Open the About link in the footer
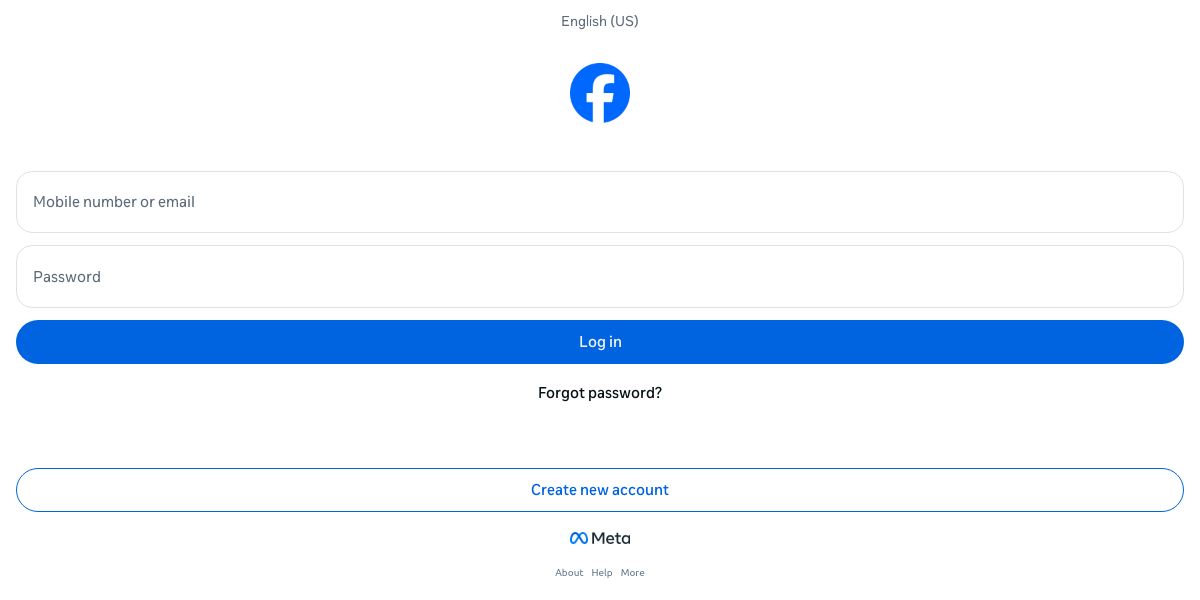 [x=569, y=573]
